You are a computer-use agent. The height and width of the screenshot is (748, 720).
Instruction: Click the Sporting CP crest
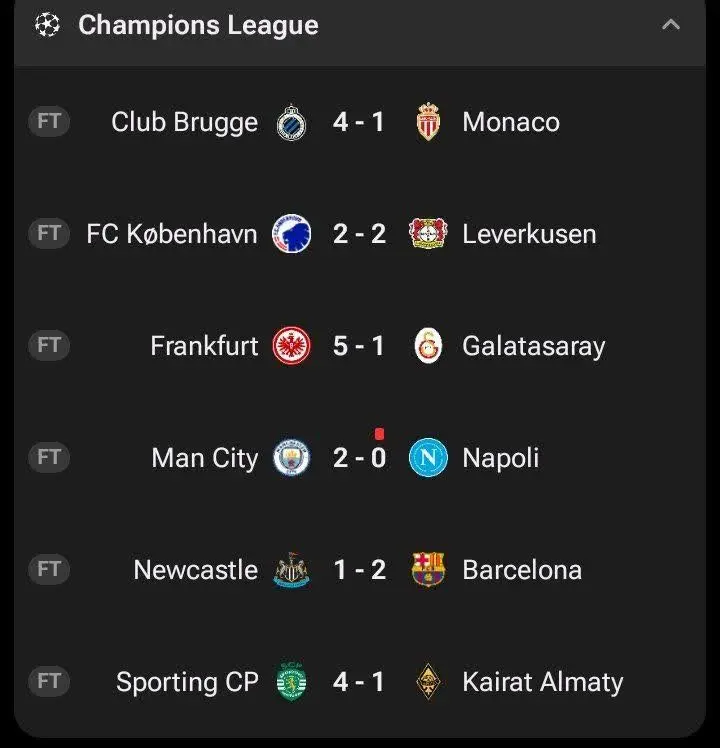(292, 681)
